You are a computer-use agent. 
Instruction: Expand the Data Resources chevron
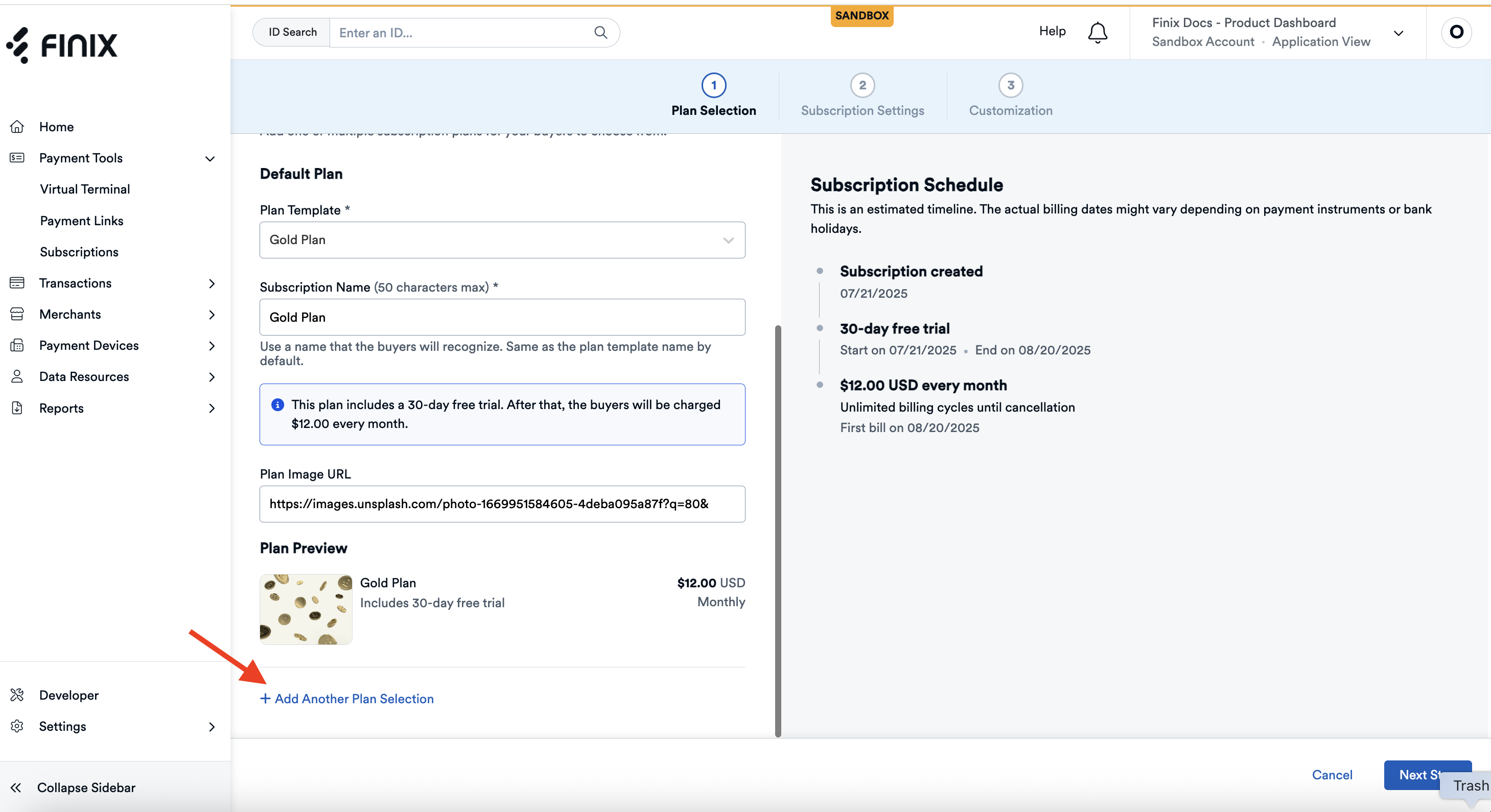point(212,377)
